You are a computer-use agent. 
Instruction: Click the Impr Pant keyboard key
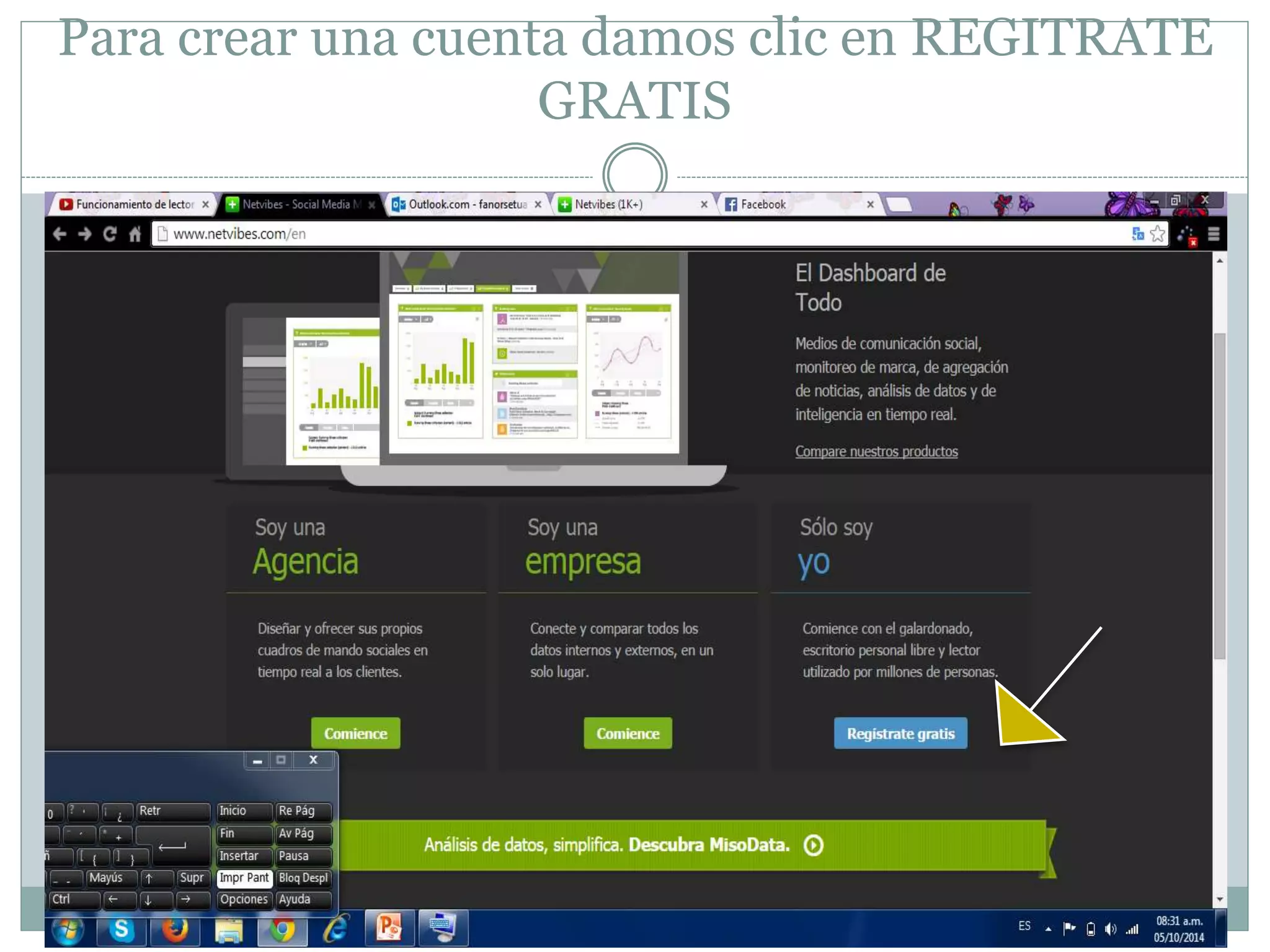tap(244, 878)
